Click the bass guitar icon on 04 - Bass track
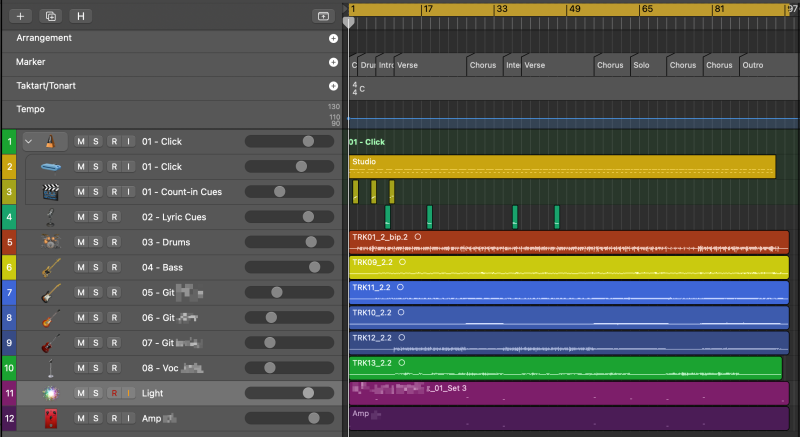Viewport: 800px width, 437px height. tap(51, 267)
